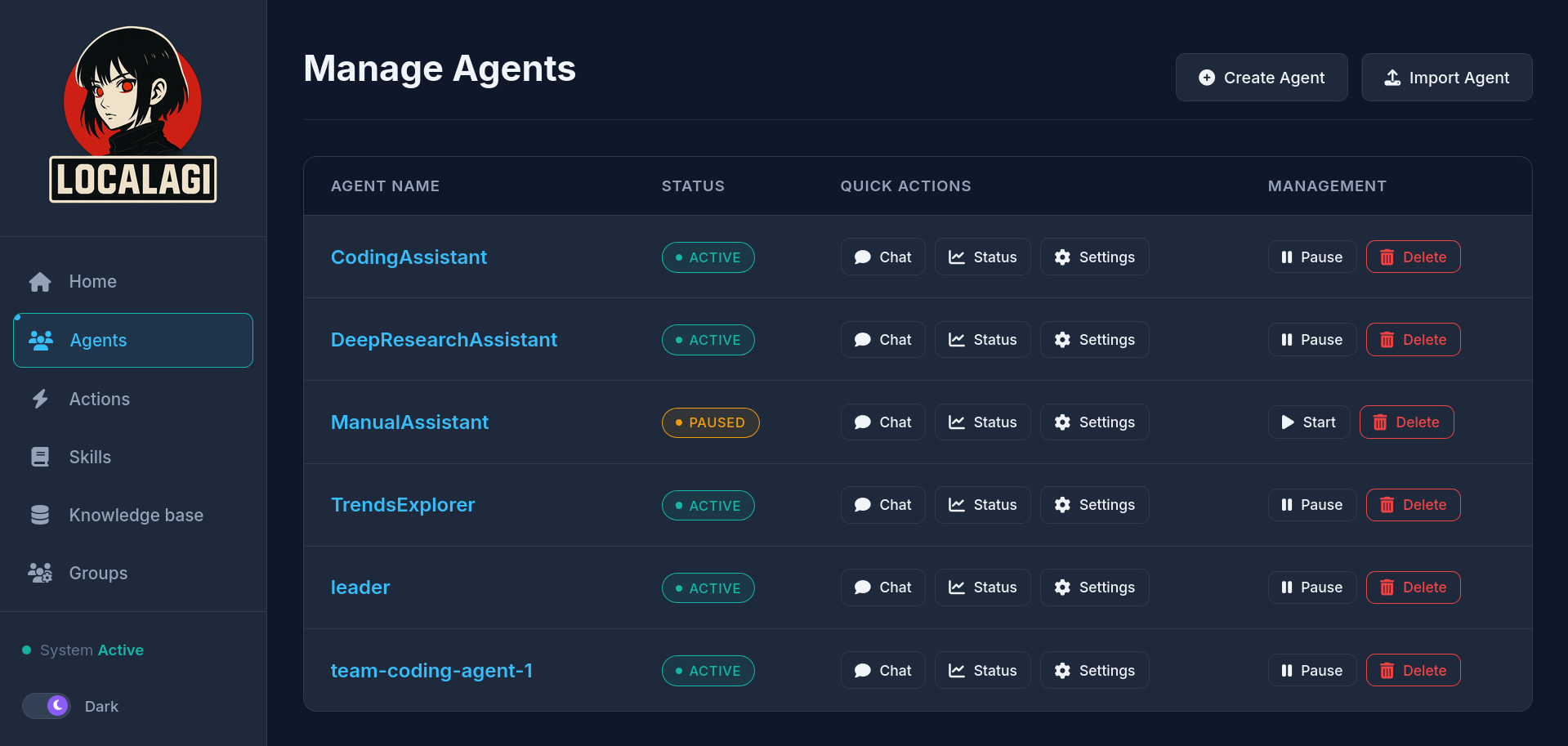Click the LocalAGI logo image
Image resolution: width=1568 pixels, height=746 pixels.
133,114
